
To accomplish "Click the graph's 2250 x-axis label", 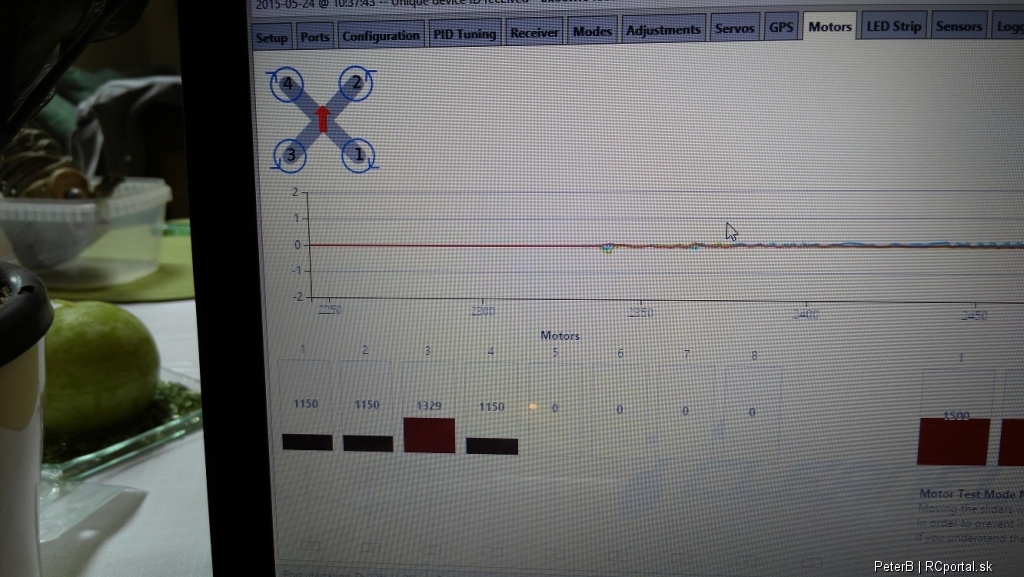I will [330, 309].
